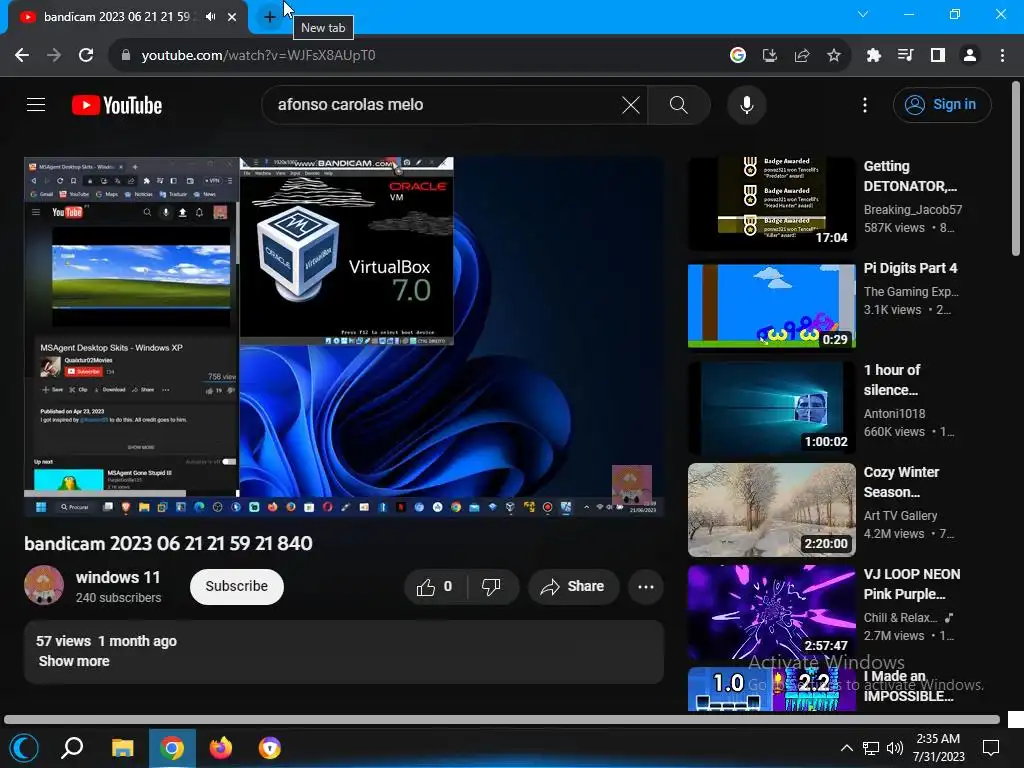Search with your voice microphone
This screenshot has width=1024, height=768.
click(x=746, y=104)
